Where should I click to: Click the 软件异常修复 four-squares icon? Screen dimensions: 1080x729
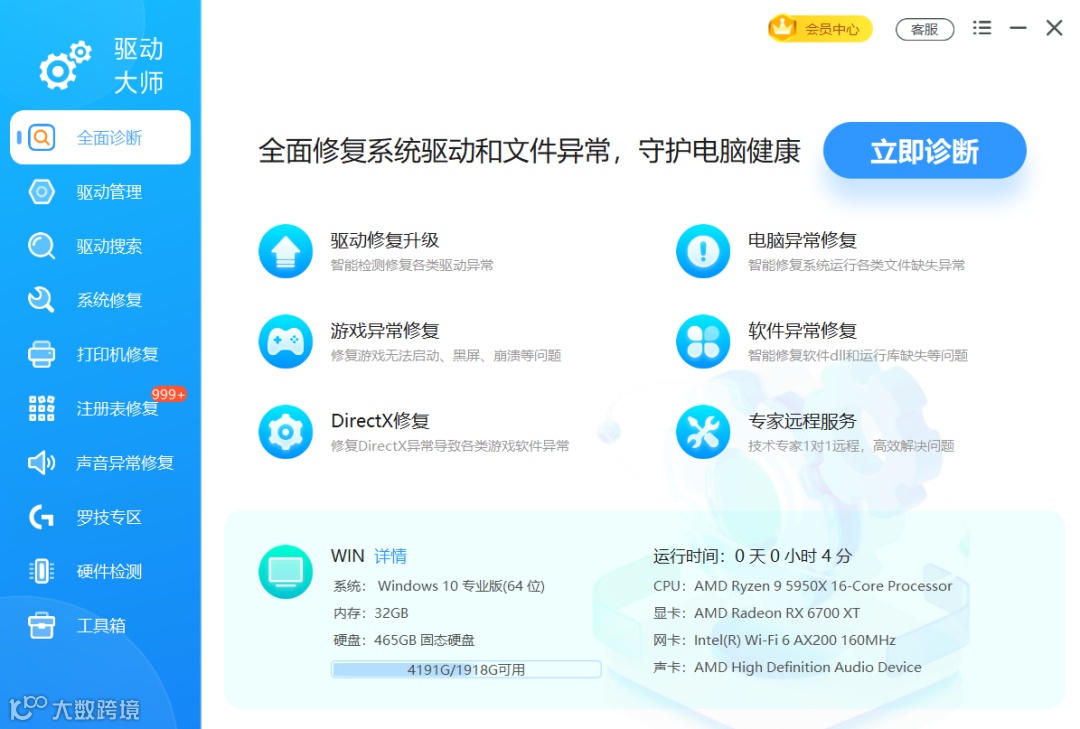click(x=703, y=341)
